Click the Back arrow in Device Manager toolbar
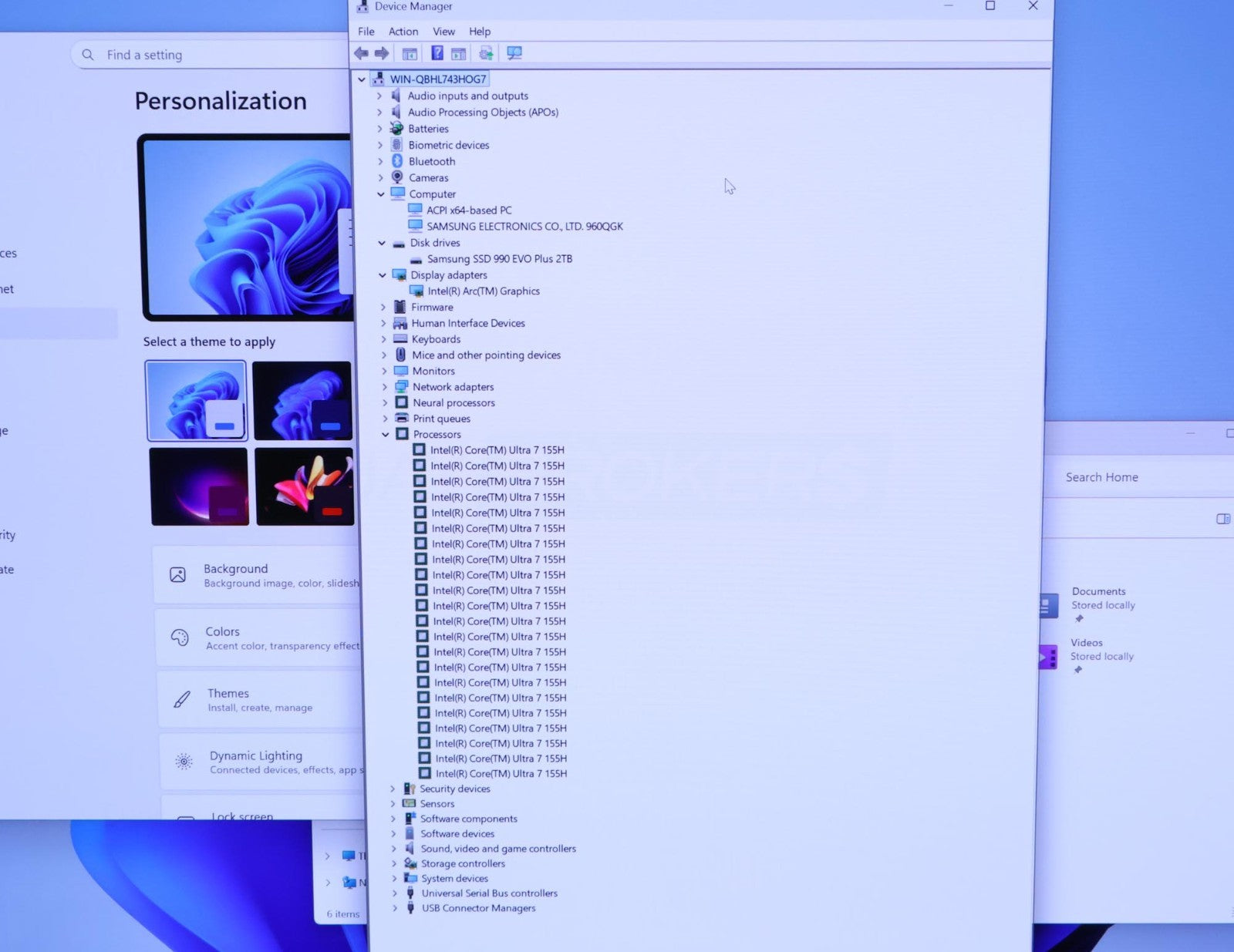 coord(360,53)
